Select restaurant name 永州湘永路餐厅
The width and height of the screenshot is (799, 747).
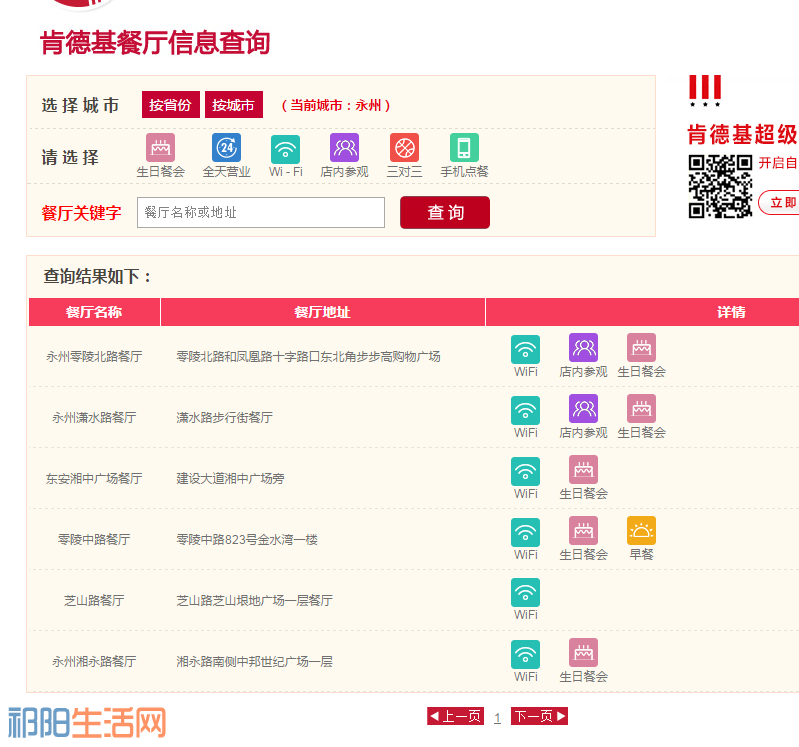94,662
